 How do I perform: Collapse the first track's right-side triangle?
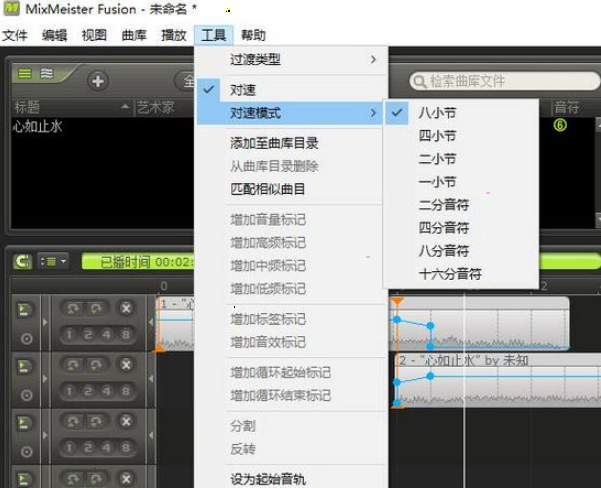tap(151, 322)
